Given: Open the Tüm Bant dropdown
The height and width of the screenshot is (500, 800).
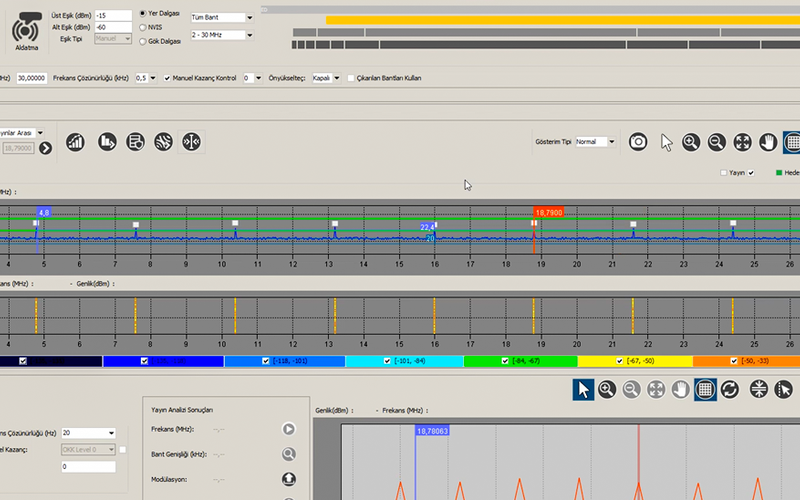Looking at the screenshot, I should pos(222,17).
